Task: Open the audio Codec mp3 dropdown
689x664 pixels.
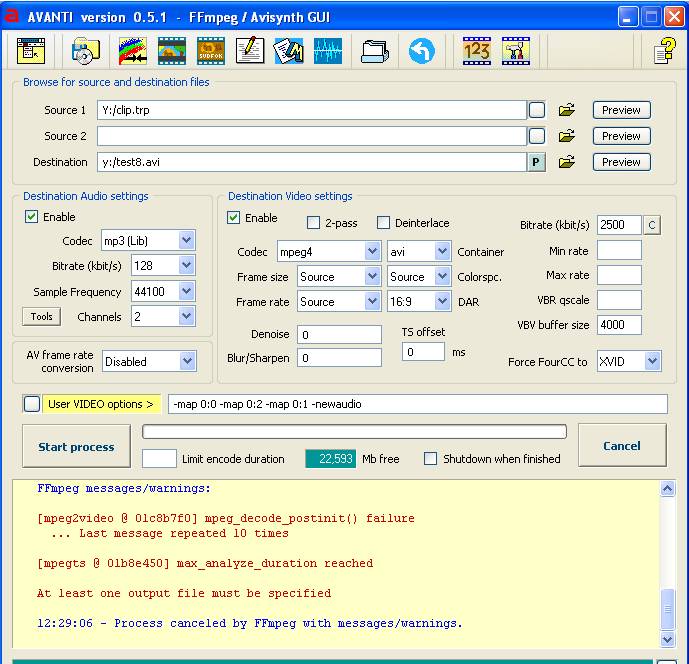Action: (x=186, y=241)
